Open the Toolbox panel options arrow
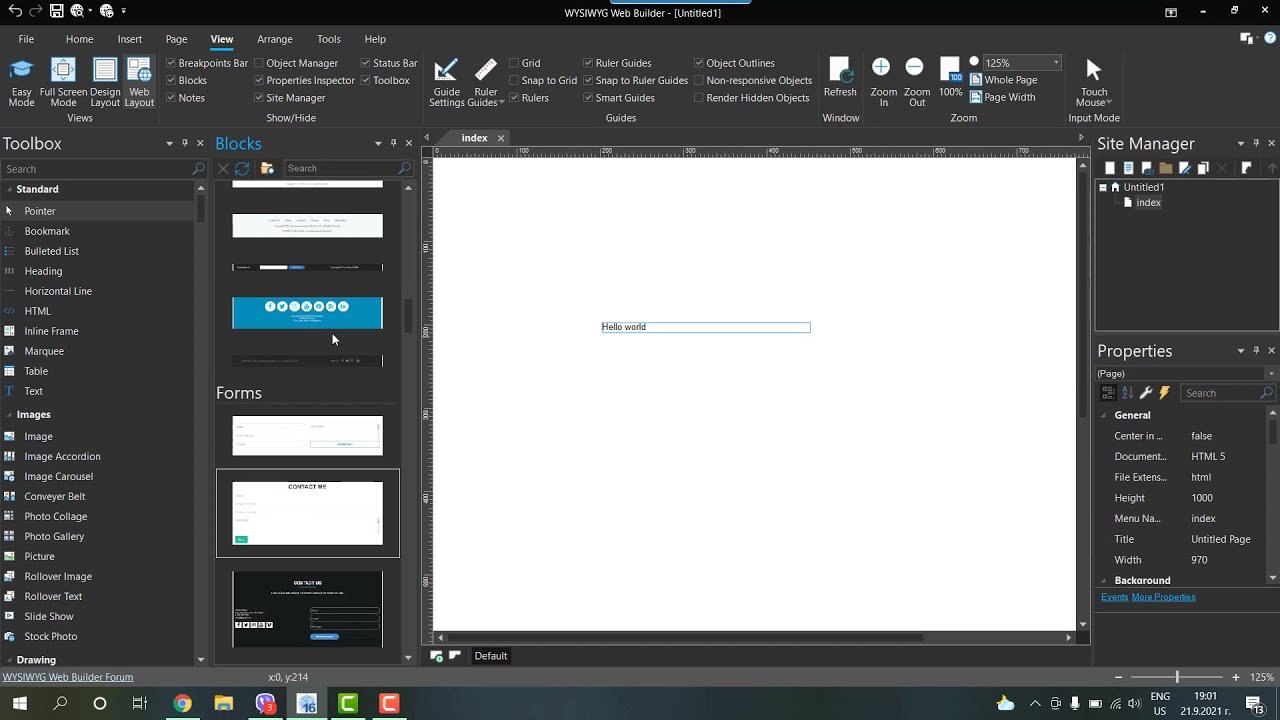1280x720 pixels. [x=169, y=143]
